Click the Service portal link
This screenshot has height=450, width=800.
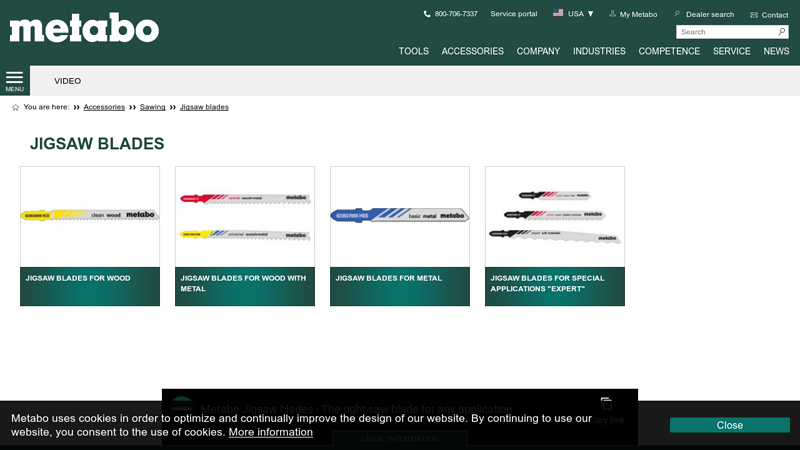tap(514, 14)
